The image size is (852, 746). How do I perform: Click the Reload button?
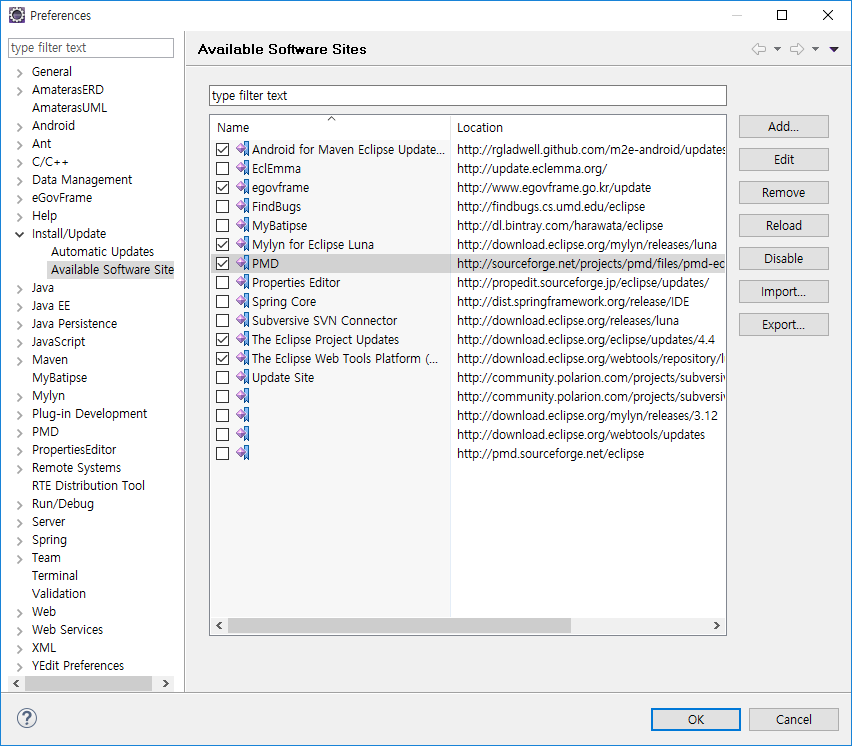click(x=784, y=226)
